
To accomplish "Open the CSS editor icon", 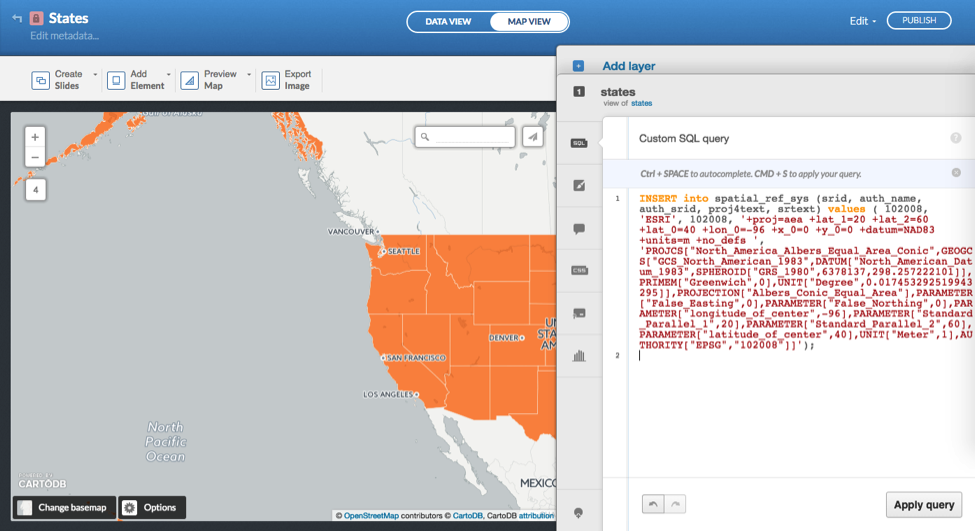I will tap(579, 270).
